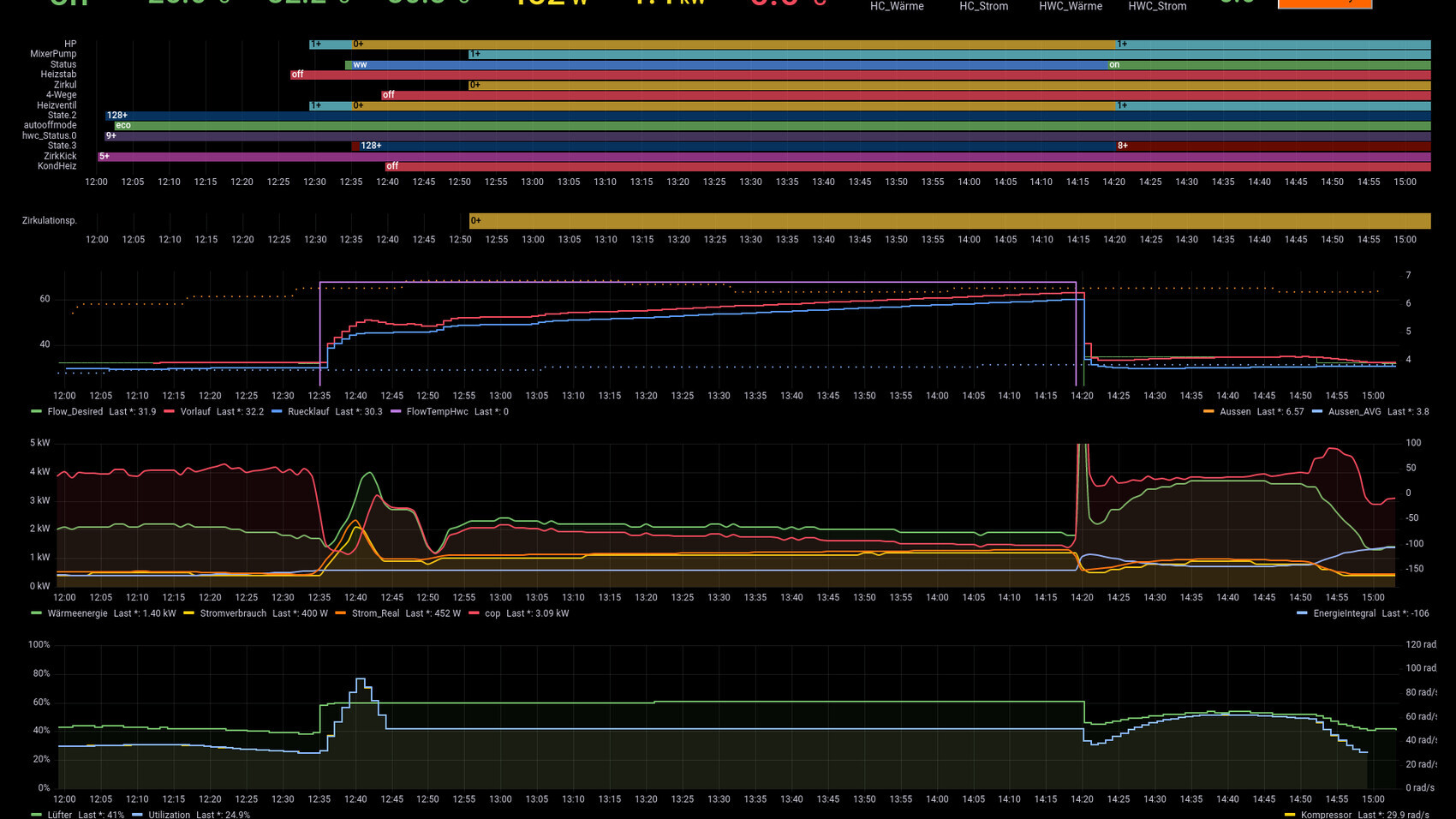The image size is (1456, 819).
Task: Click the Stromverbrauch yellow color swatch
Action: coord(188,613)
